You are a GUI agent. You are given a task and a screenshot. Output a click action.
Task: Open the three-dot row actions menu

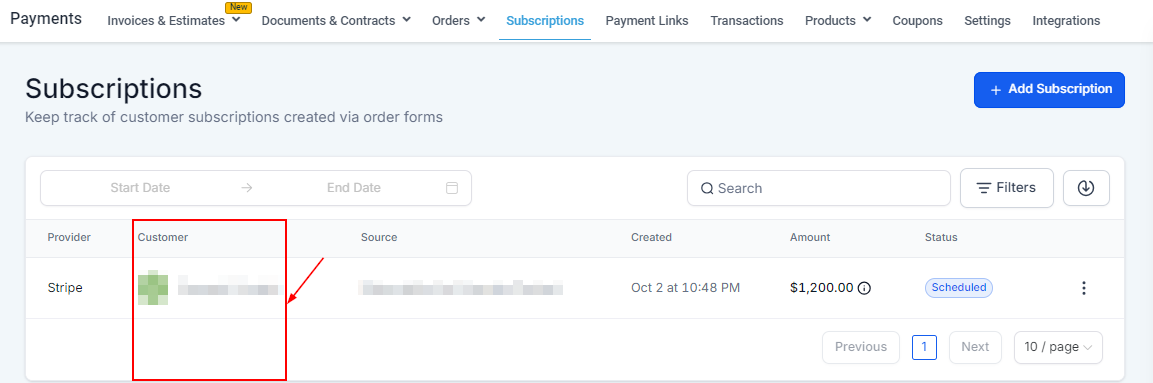click(x=1083, y=288)
